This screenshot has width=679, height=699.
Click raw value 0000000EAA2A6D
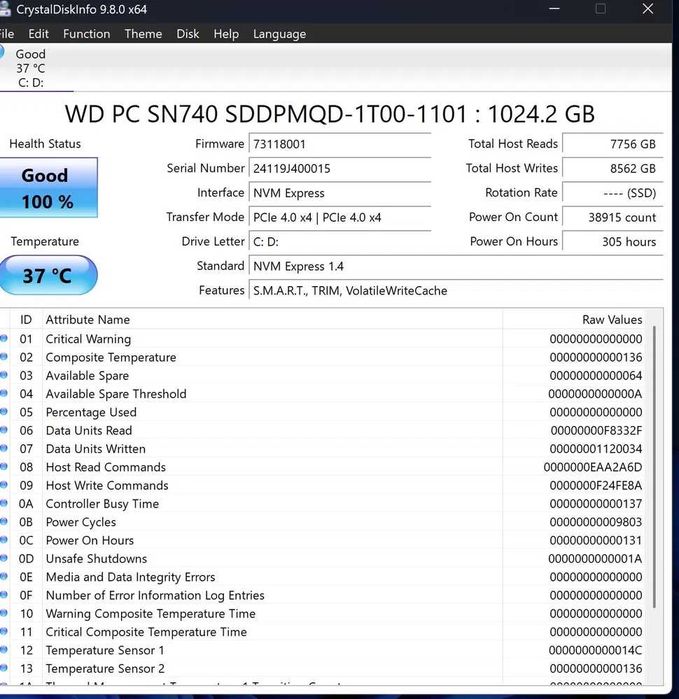pos(593,467)
